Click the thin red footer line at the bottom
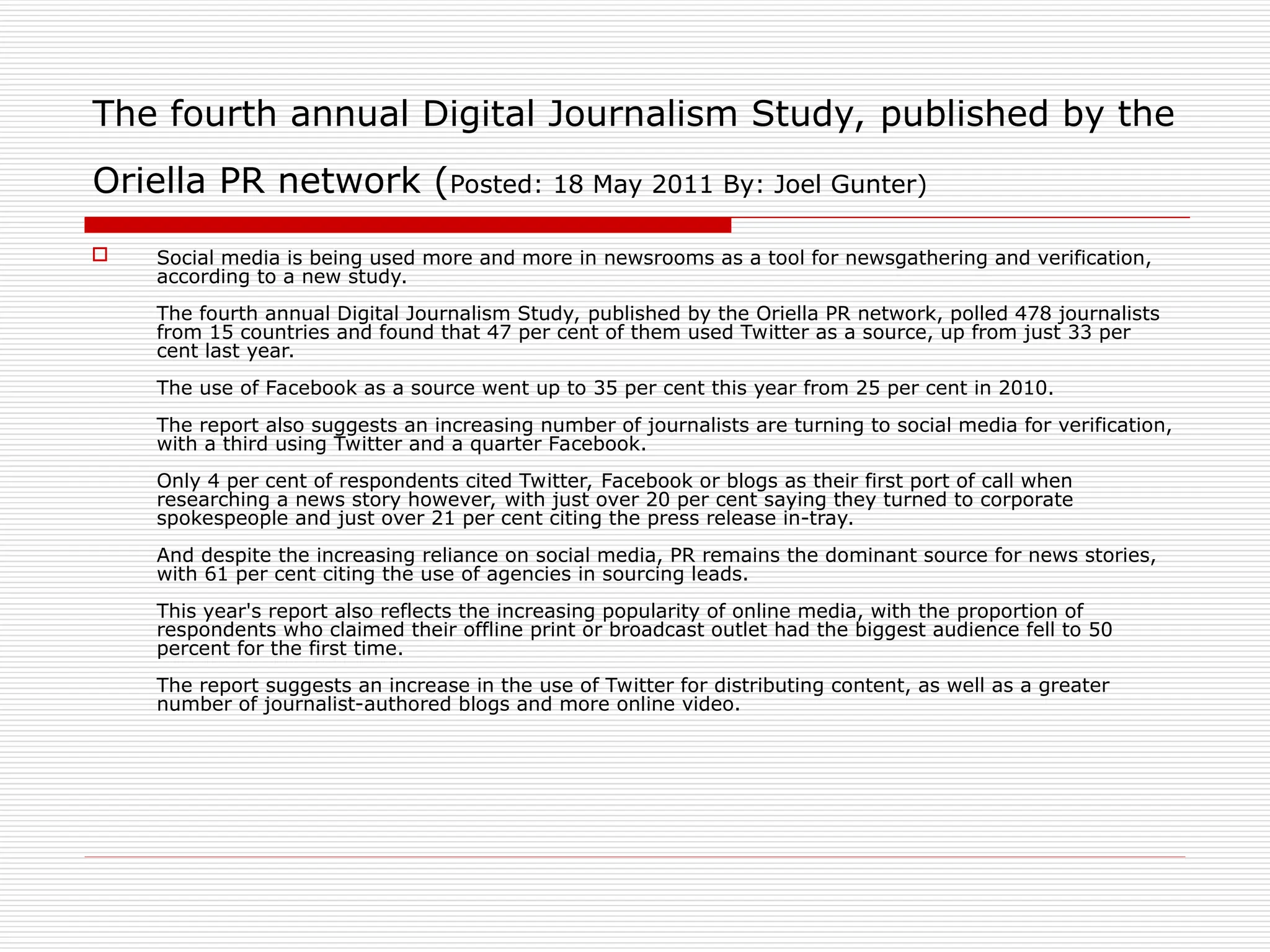 pos(634,857)
